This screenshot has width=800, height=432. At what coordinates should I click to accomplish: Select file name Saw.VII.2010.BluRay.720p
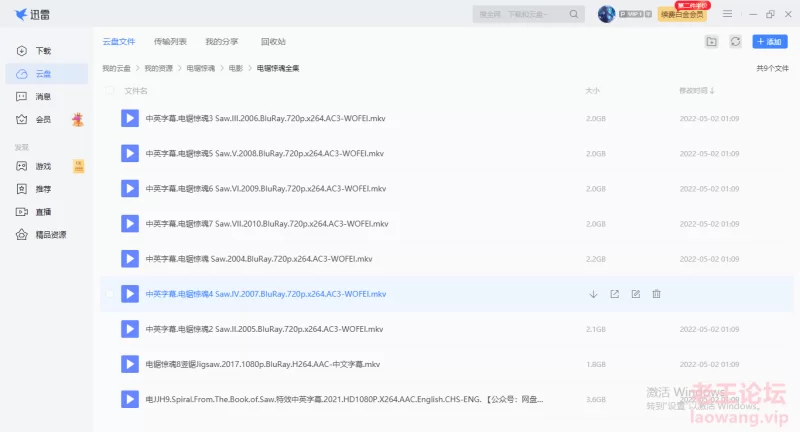[x=267, y=224]
